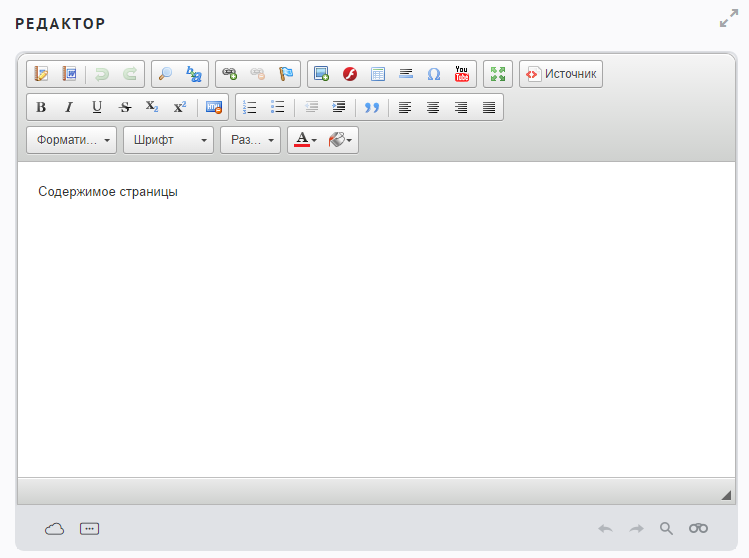Insert a YouTube video

pyautogui.click(x=461, y=74)
